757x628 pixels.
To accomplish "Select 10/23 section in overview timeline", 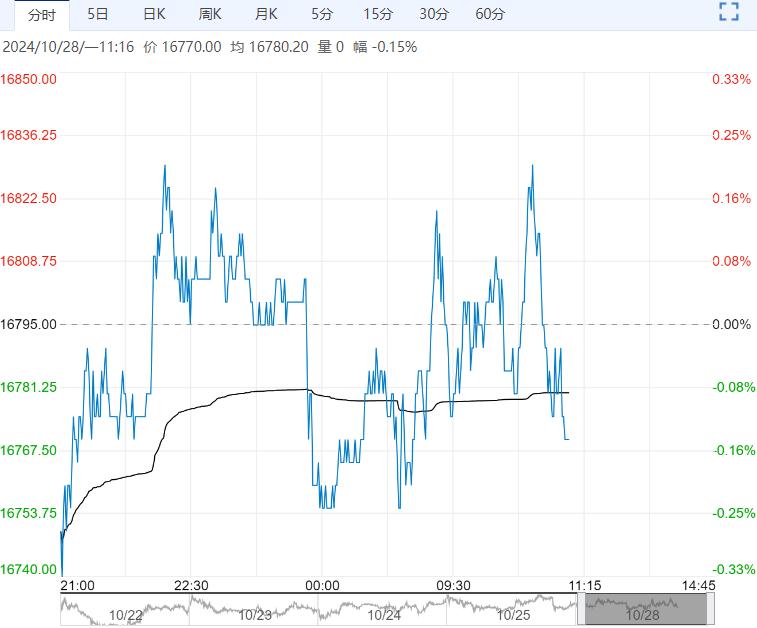I will point(256,615).
